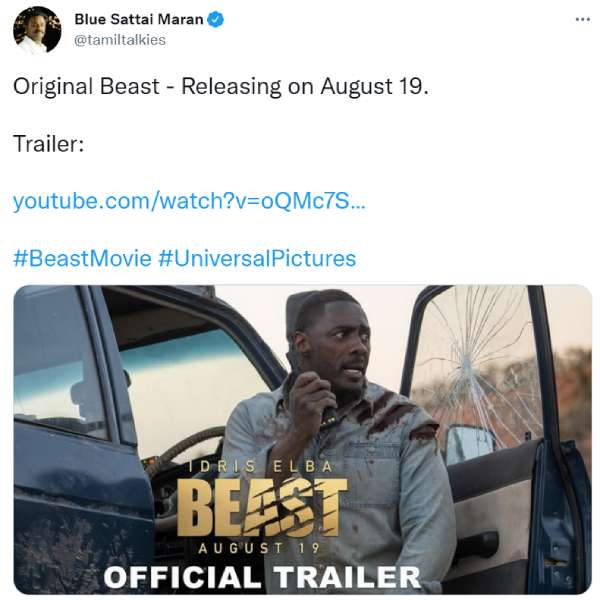The height and width of the screenshot is (600, 600).
Task: Open the Blue Sattai Maran display name
Action: (x=139, y=19)
